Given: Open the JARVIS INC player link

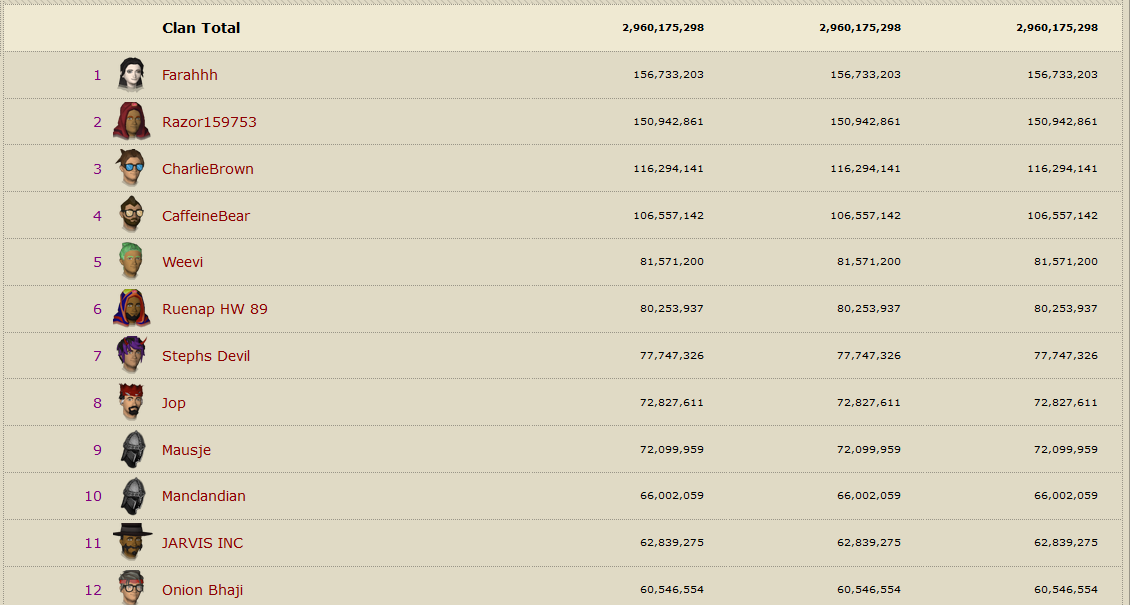Looking at the screenshot, I should pos(202,543).
